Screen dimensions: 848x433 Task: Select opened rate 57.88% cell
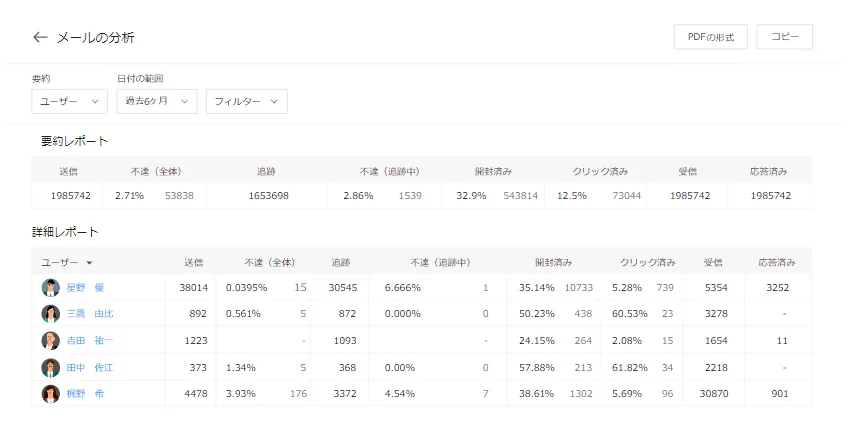pyautogui.click(x=537, y=368)
